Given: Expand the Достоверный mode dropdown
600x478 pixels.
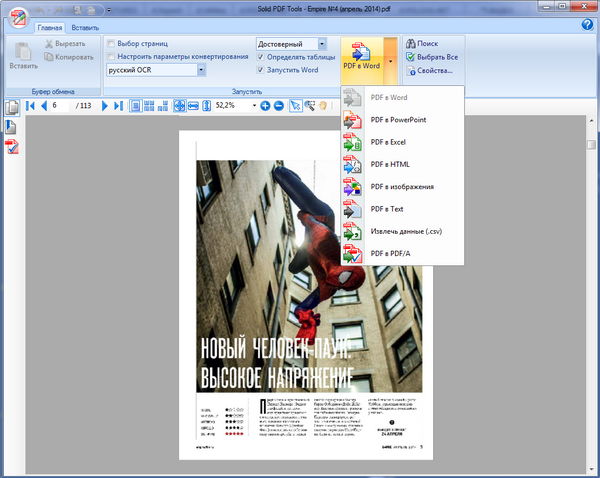Looking at the screenshot, I should click(322, 44).
